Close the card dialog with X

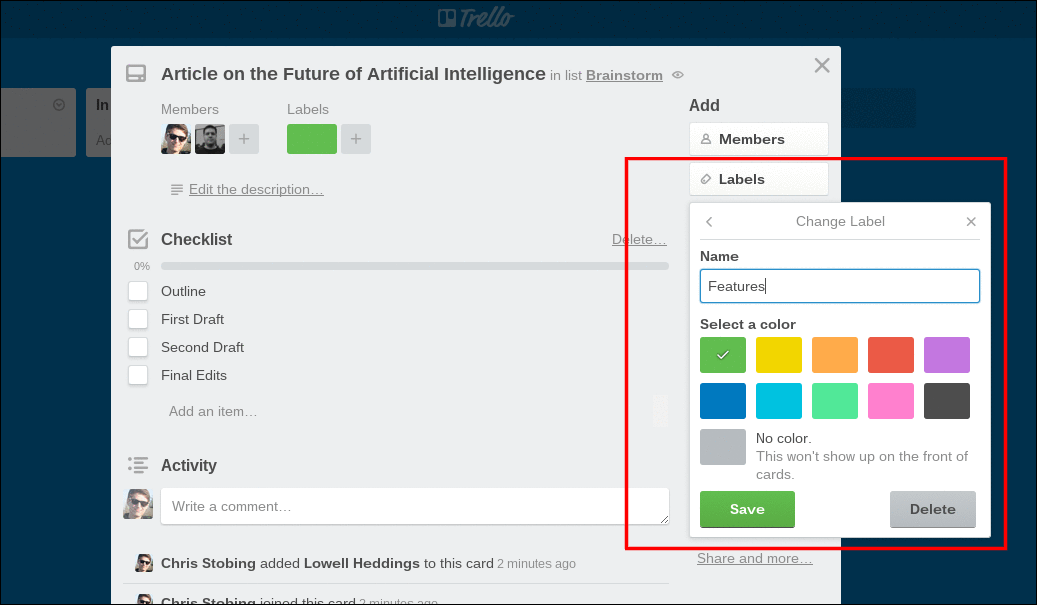point(822,66)
